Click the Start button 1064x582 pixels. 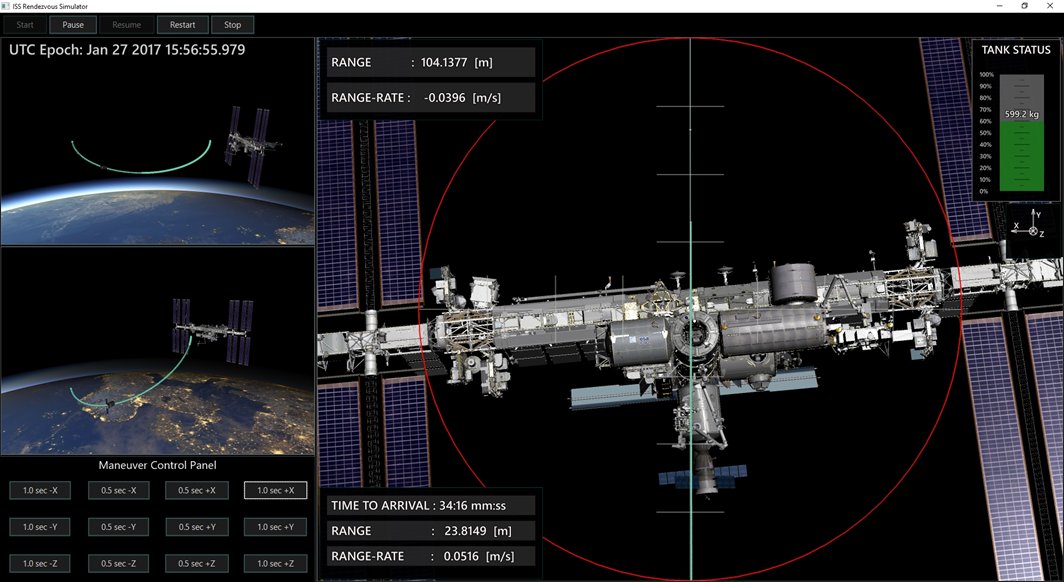coord(25,25)
